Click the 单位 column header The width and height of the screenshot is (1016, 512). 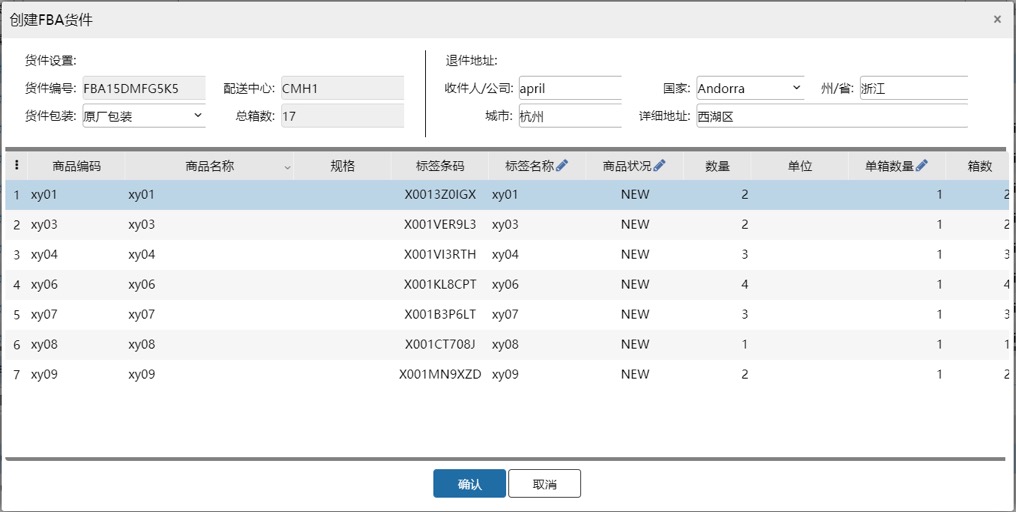coord(800,166)
